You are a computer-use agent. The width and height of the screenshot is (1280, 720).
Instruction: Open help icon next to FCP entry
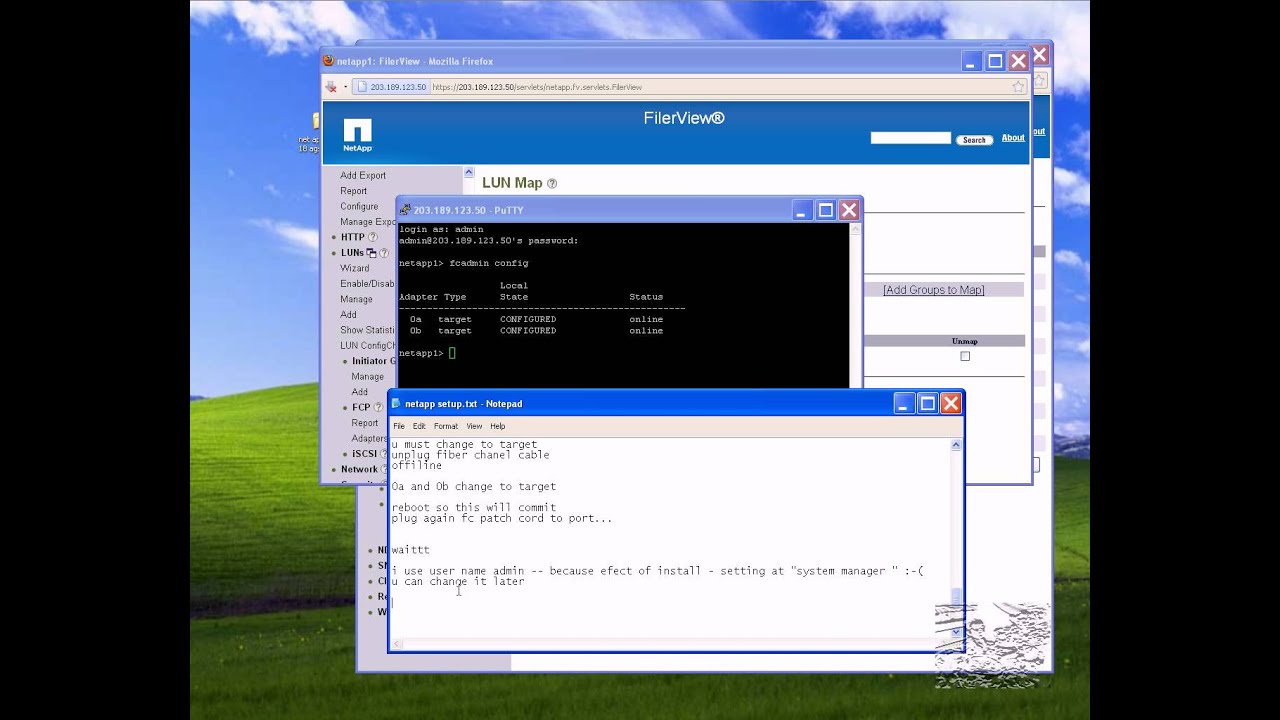pos(378,408)
